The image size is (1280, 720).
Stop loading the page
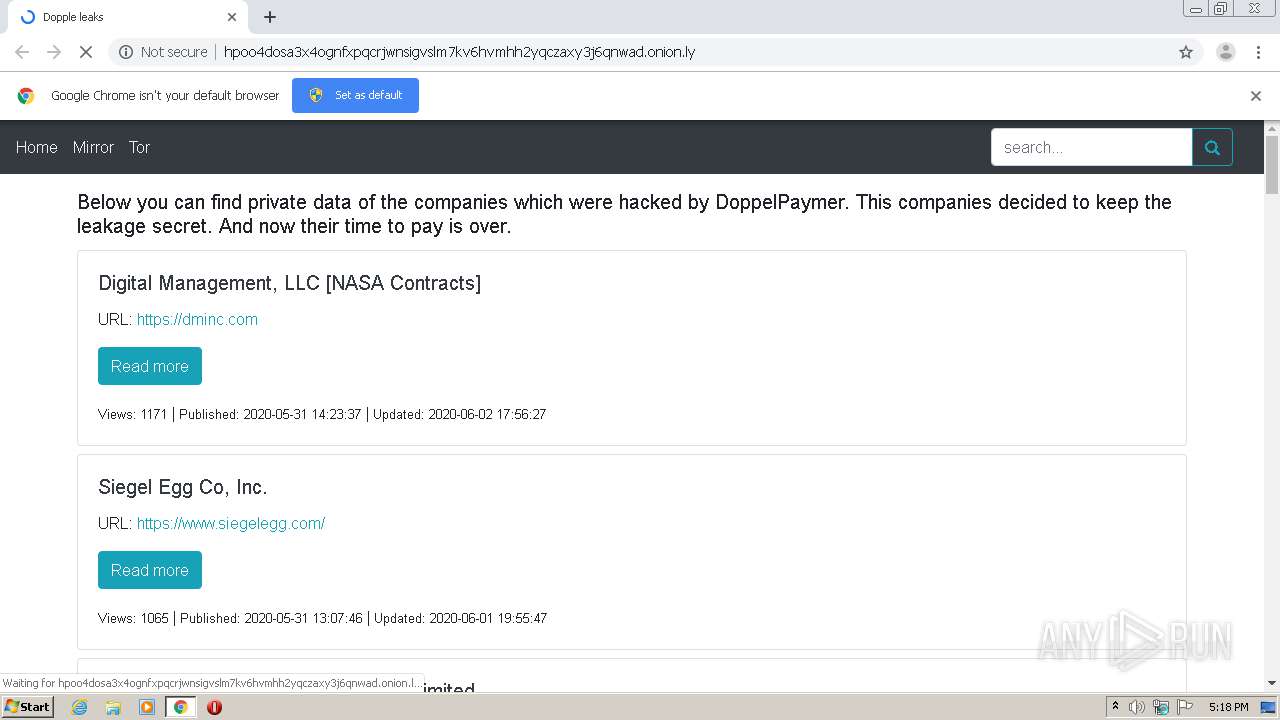[x=86, y=52]
